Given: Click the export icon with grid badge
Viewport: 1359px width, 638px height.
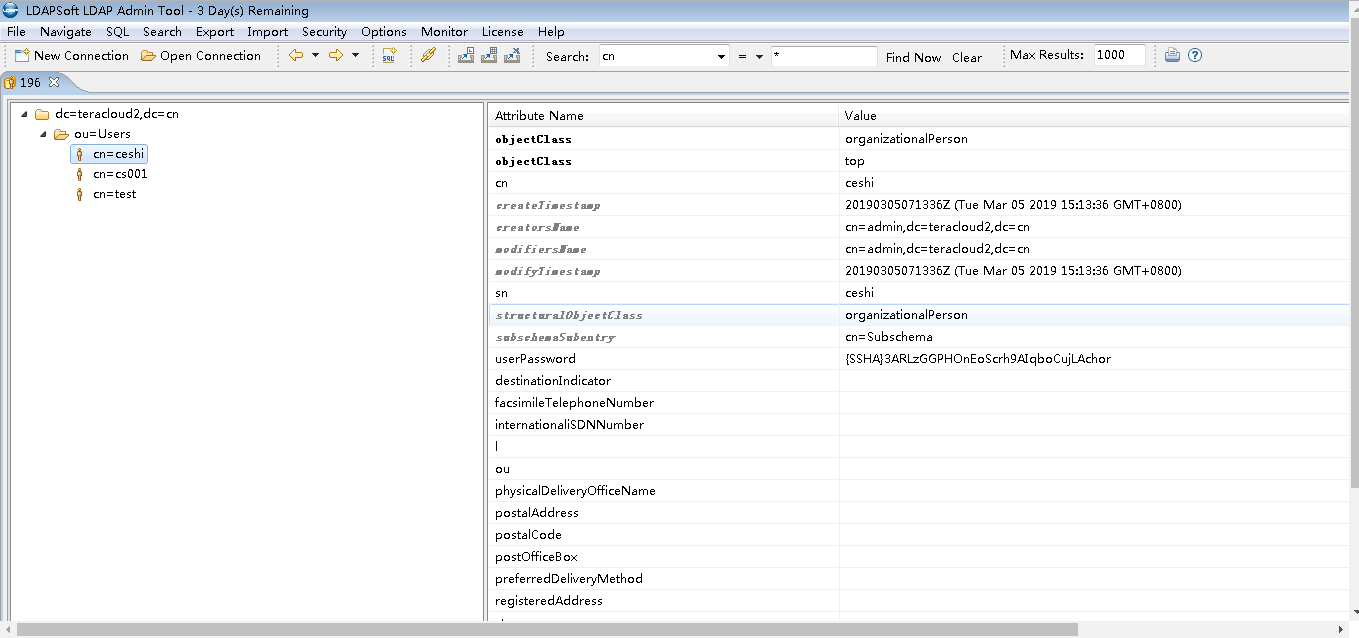Looking at the screenshot, I should pos(489,56).
